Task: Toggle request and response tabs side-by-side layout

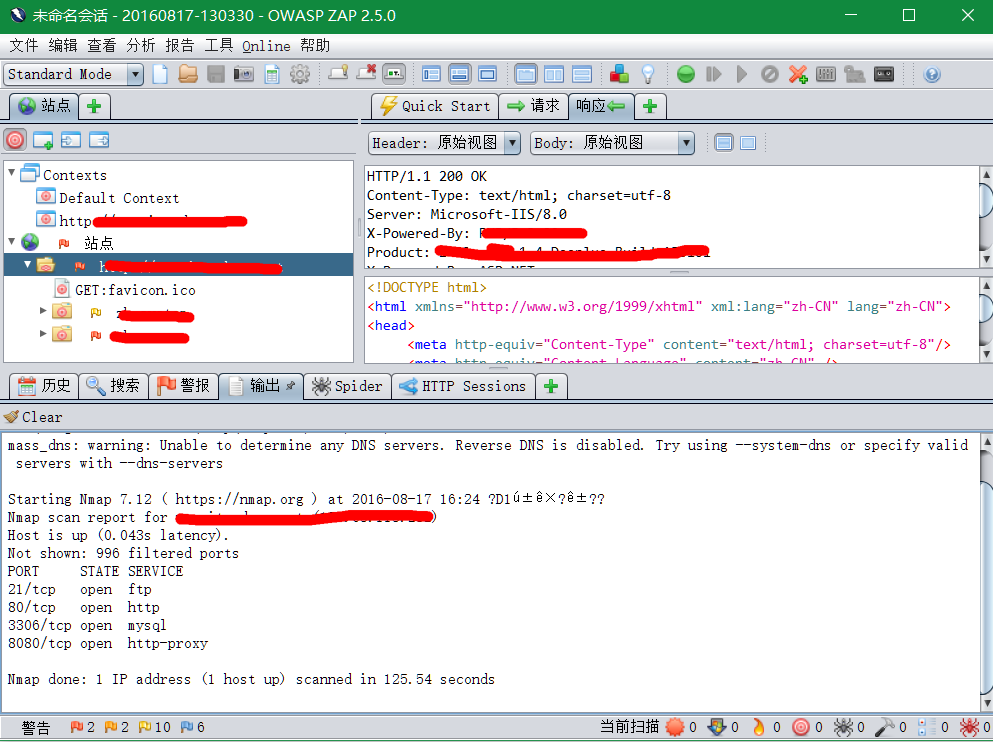Action: (x=554, y=74)
